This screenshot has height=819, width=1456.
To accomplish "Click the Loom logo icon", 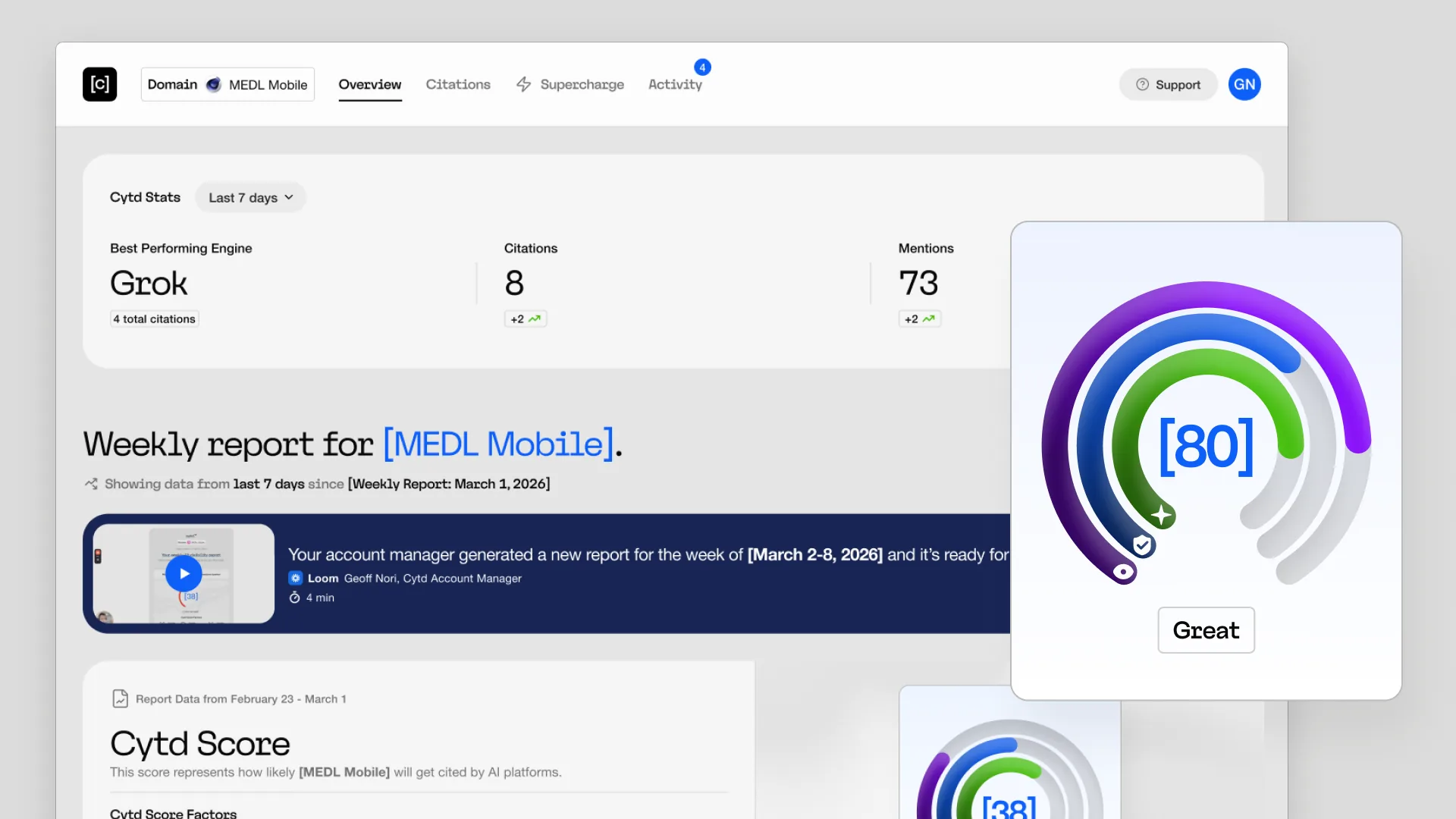I will coord(295,578).
